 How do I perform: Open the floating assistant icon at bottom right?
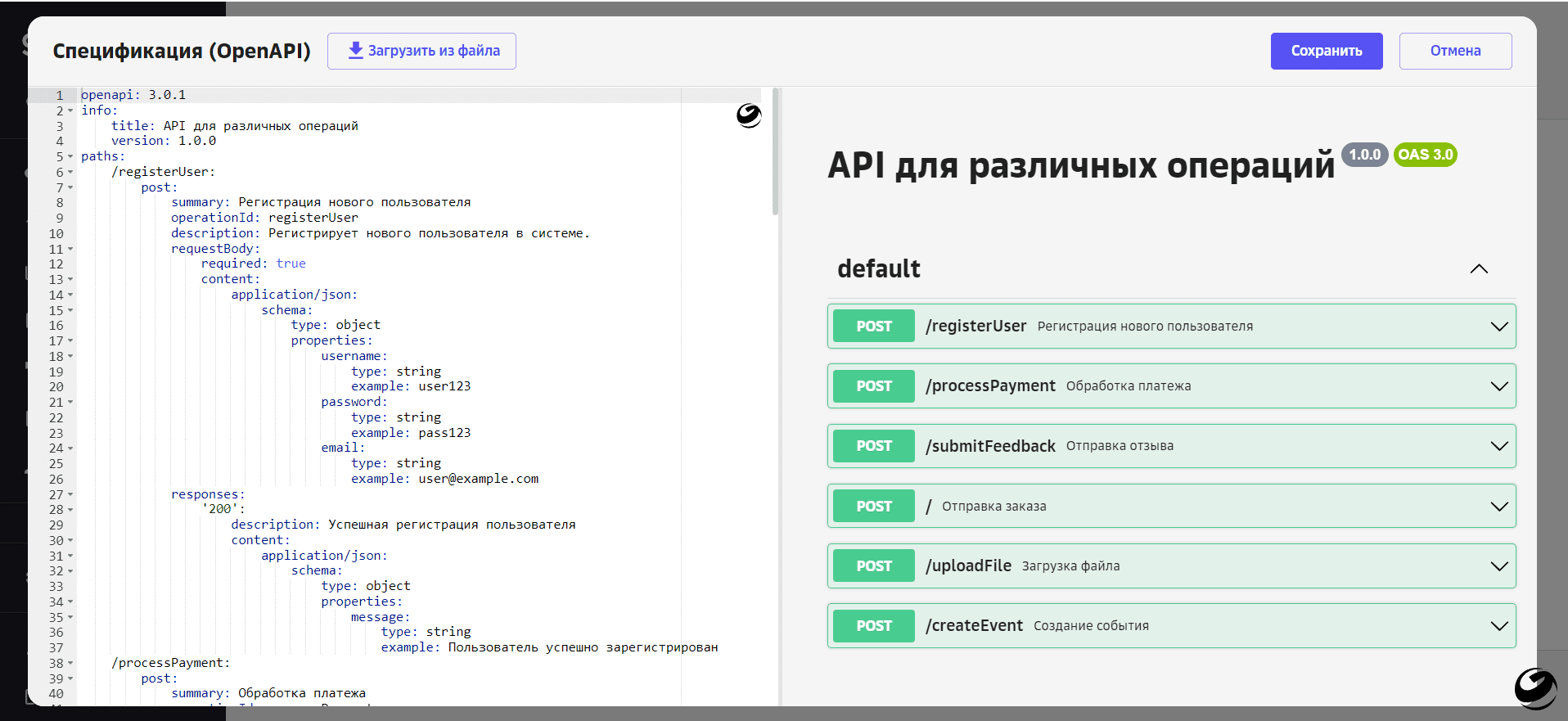(x=1535, y=688)
